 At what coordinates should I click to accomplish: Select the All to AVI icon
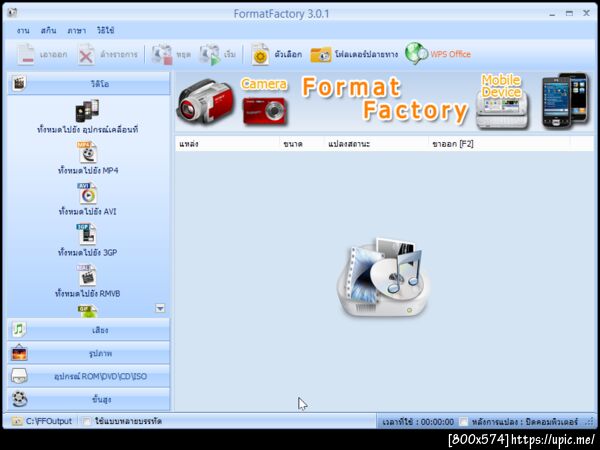[x=87, y=193]
